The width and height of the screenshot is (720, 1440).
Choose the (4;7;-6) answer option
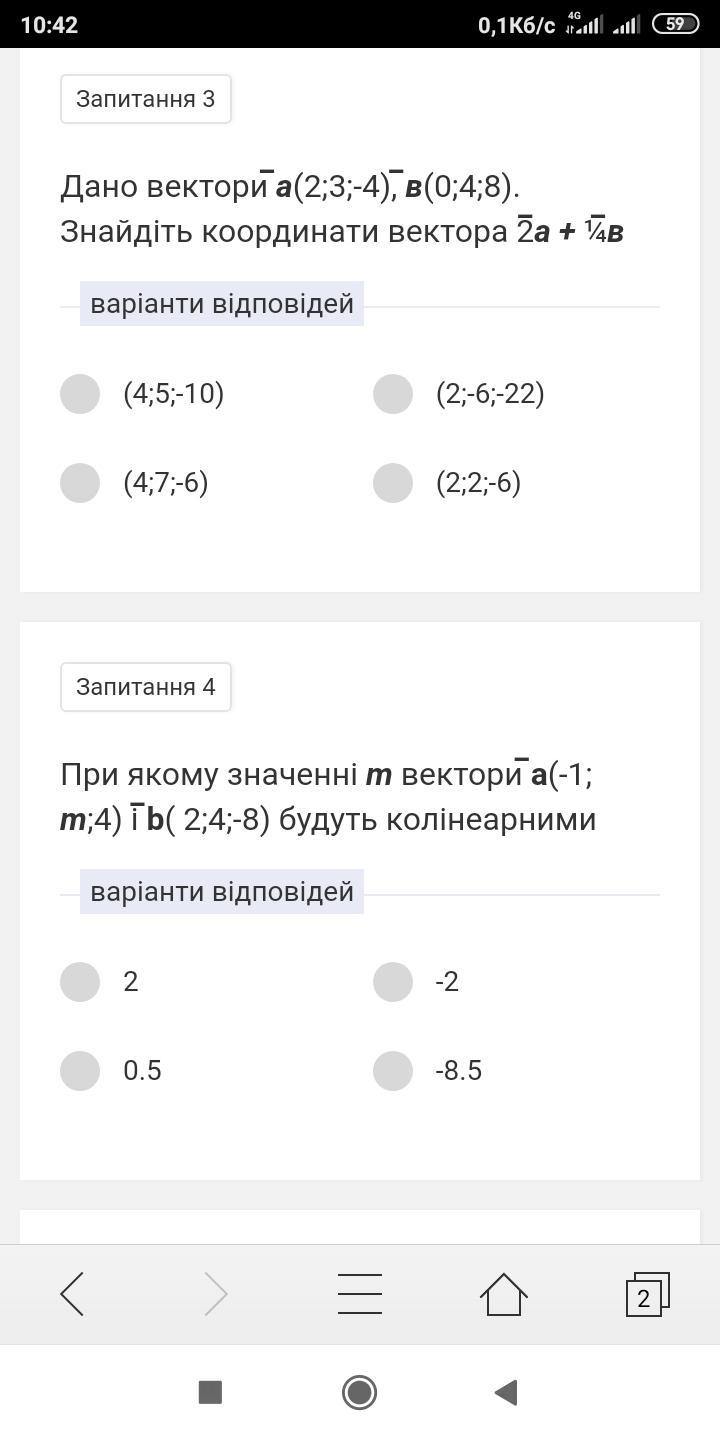pos(80,483)
